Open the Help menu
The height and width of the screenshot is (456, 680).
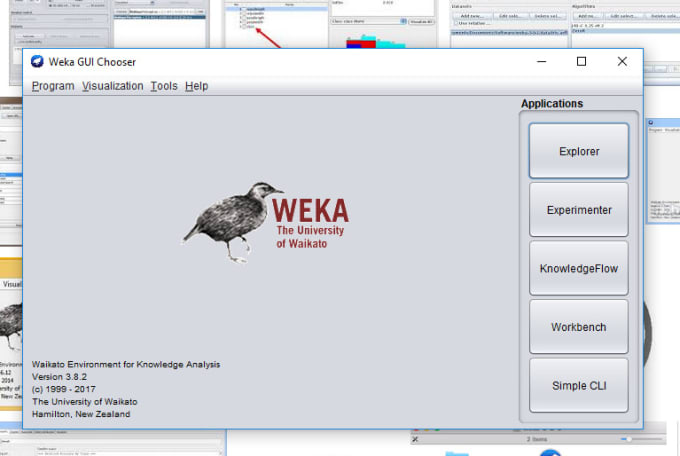tap(196, 86)
